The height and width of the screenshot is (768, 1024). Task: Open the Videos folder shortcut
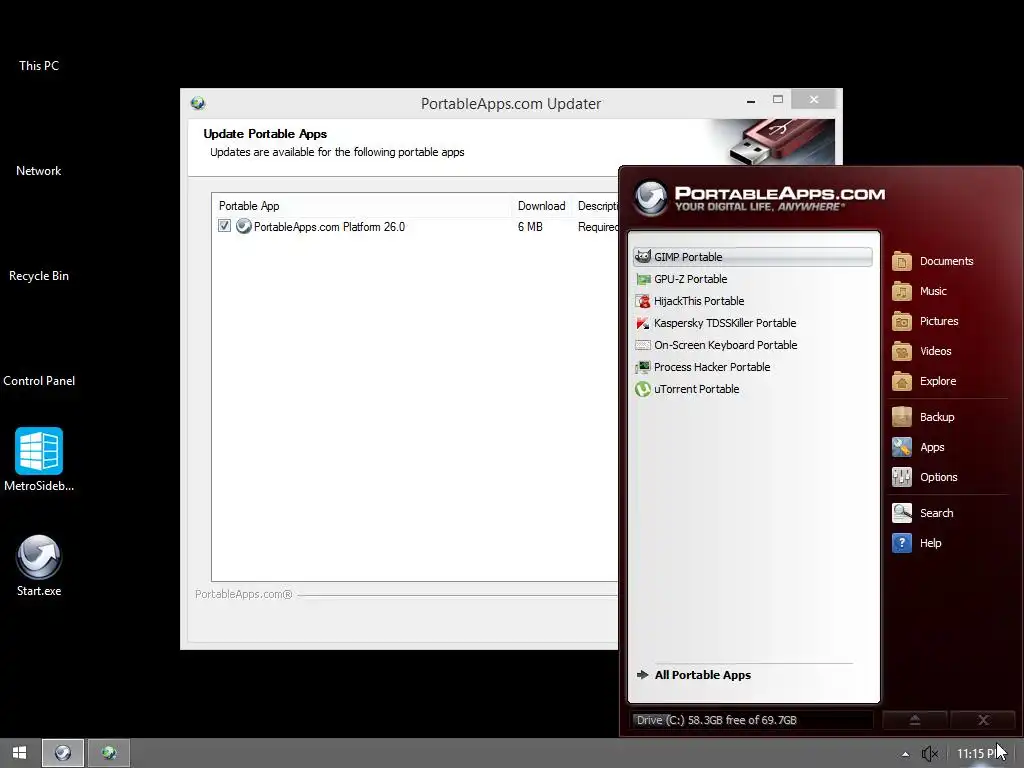[921, 351]
